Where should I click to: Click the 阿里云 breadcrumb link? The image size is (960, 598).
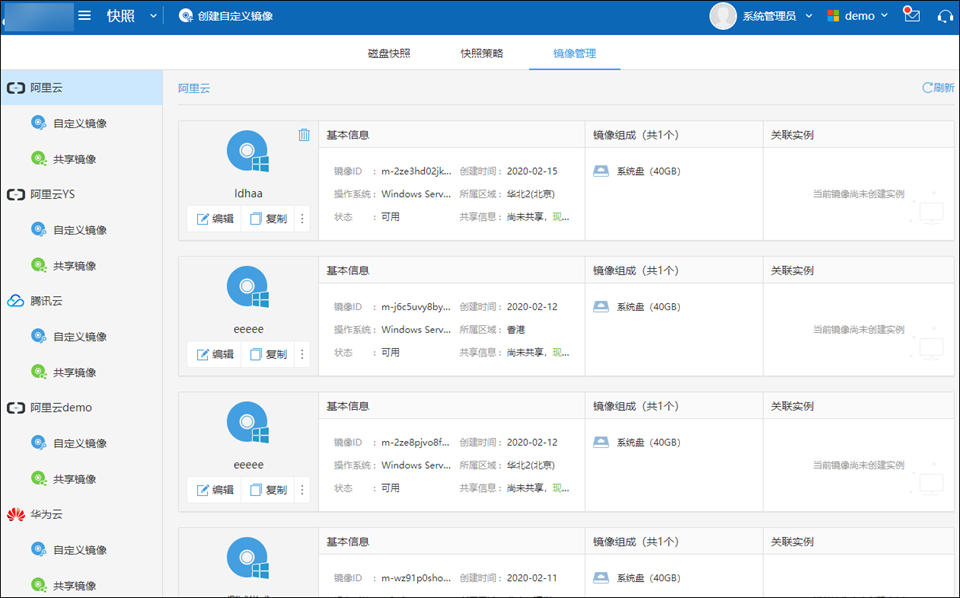coord(194,88)
